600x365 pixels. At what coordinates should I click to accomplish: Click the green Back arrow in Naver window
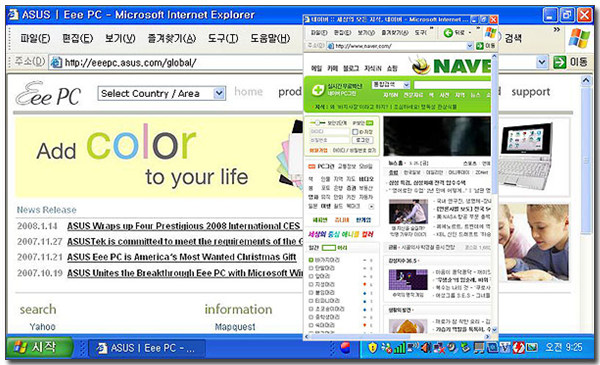448,33
